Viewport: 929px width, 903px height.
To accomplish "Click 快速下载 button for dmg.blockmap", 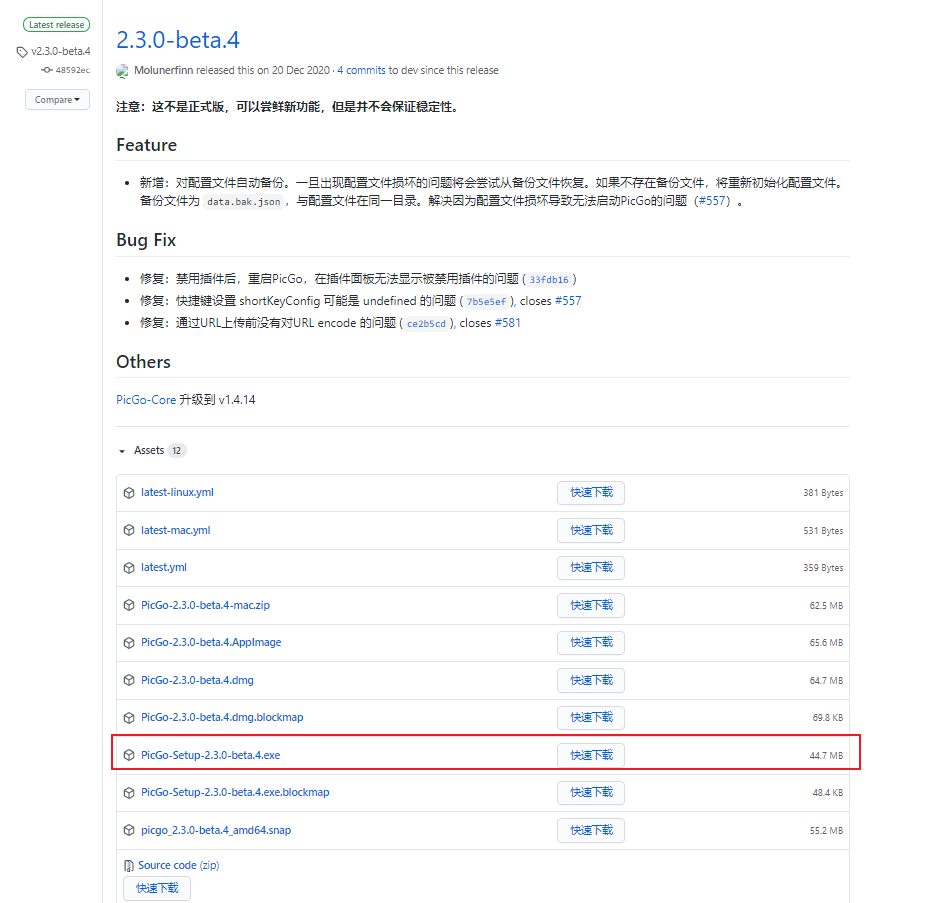I will (x=591, y=718).
